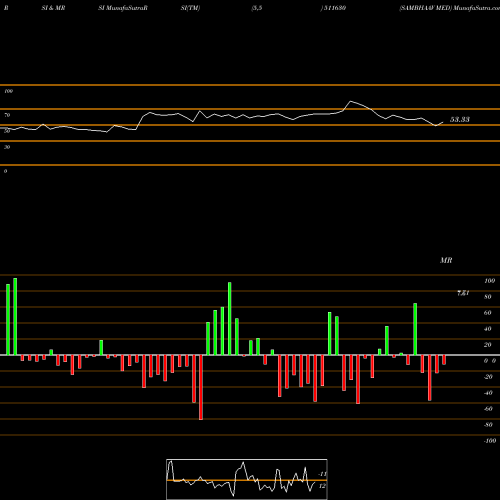Click the MR axis label -40

pyautogui.click(x=488, y=393)
